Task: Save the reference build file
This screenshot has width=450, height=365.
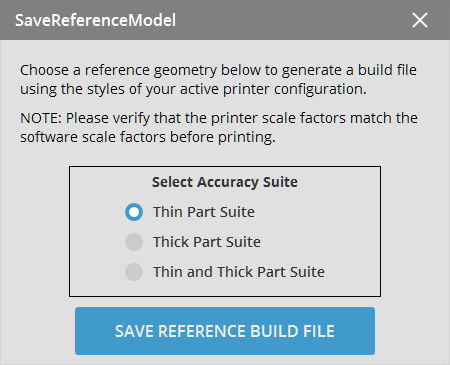Action: pyautogui.click(x=225, y=331)
